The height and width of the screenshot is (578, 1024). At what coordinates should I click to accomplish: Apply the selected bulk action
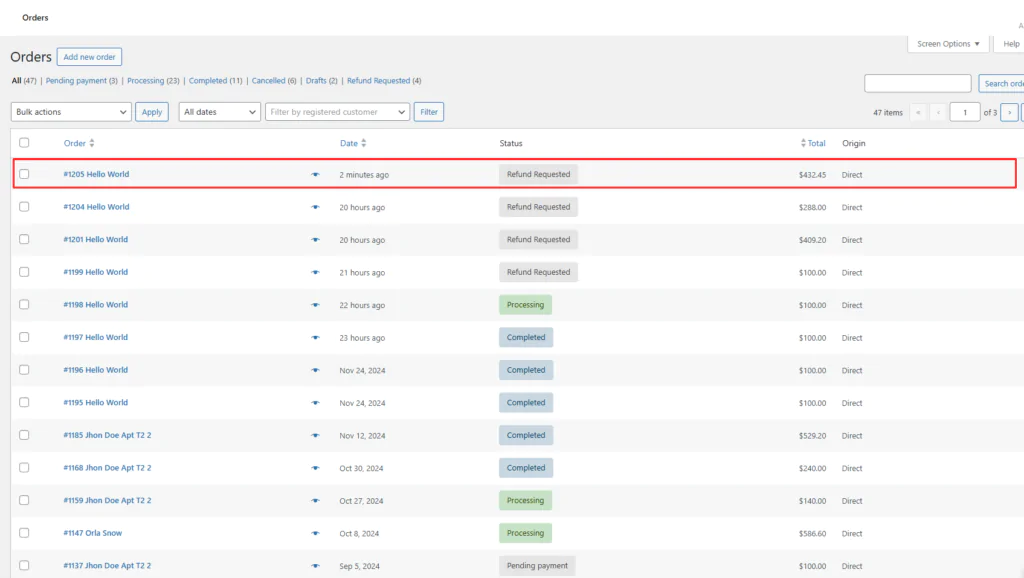[152, 112]
